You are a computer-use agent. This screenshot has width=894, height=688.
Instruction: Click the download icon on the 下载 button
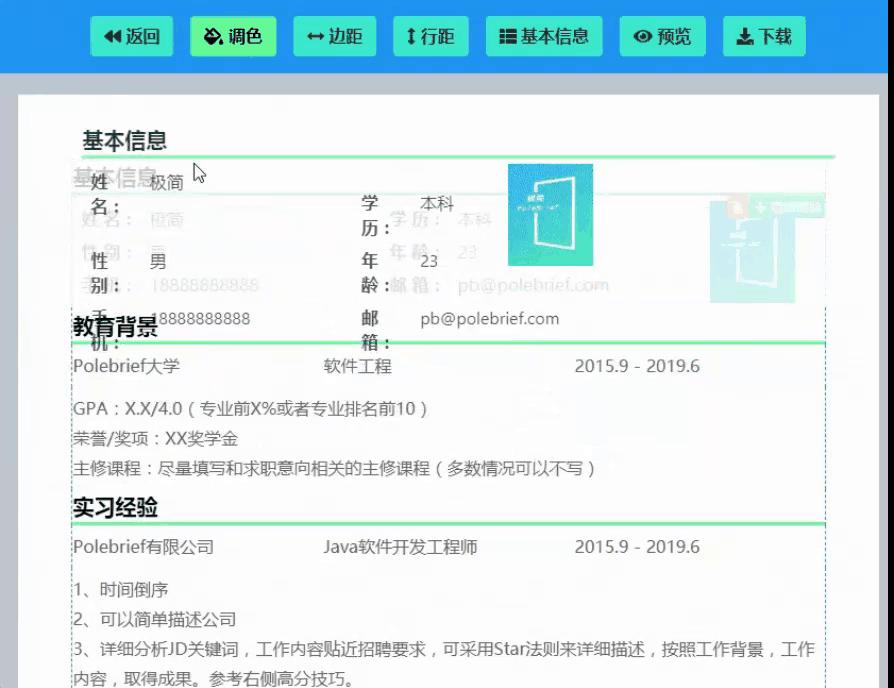click(746, 36)
